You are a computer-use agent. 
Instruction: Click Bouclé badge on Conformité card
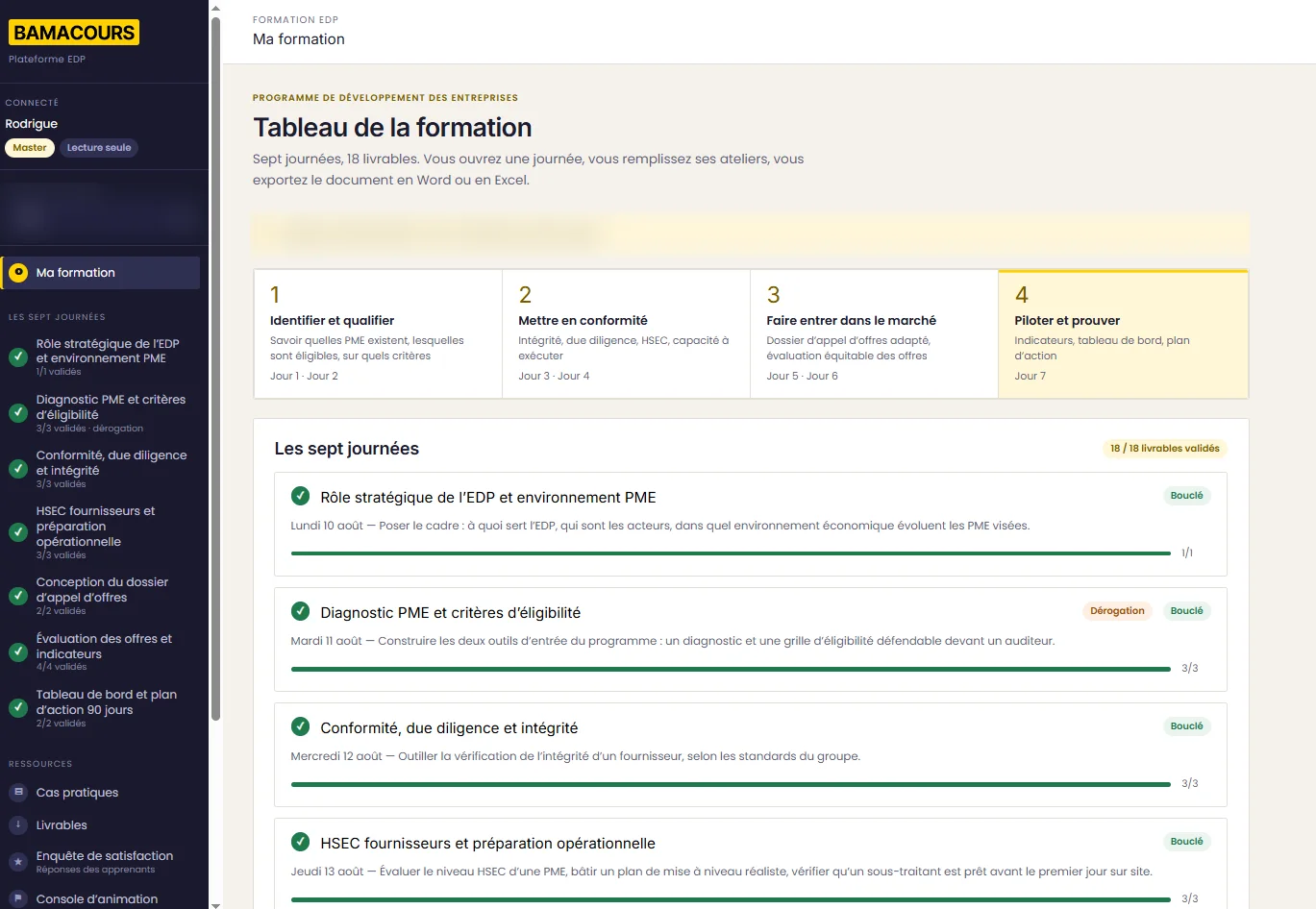[1186, 726]
